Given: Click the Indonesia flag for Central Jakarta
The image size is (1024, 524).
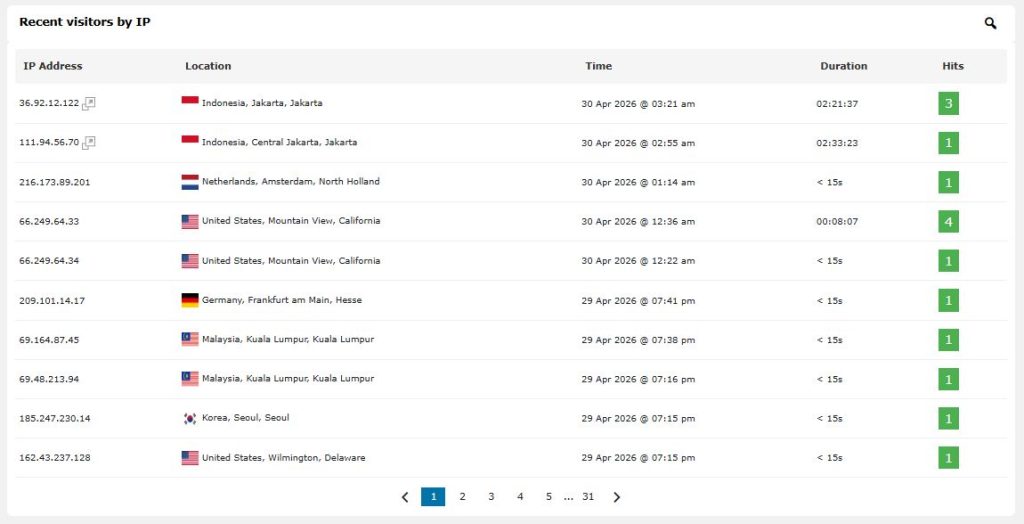Looking at the screenshot, I should click(190, 142).
